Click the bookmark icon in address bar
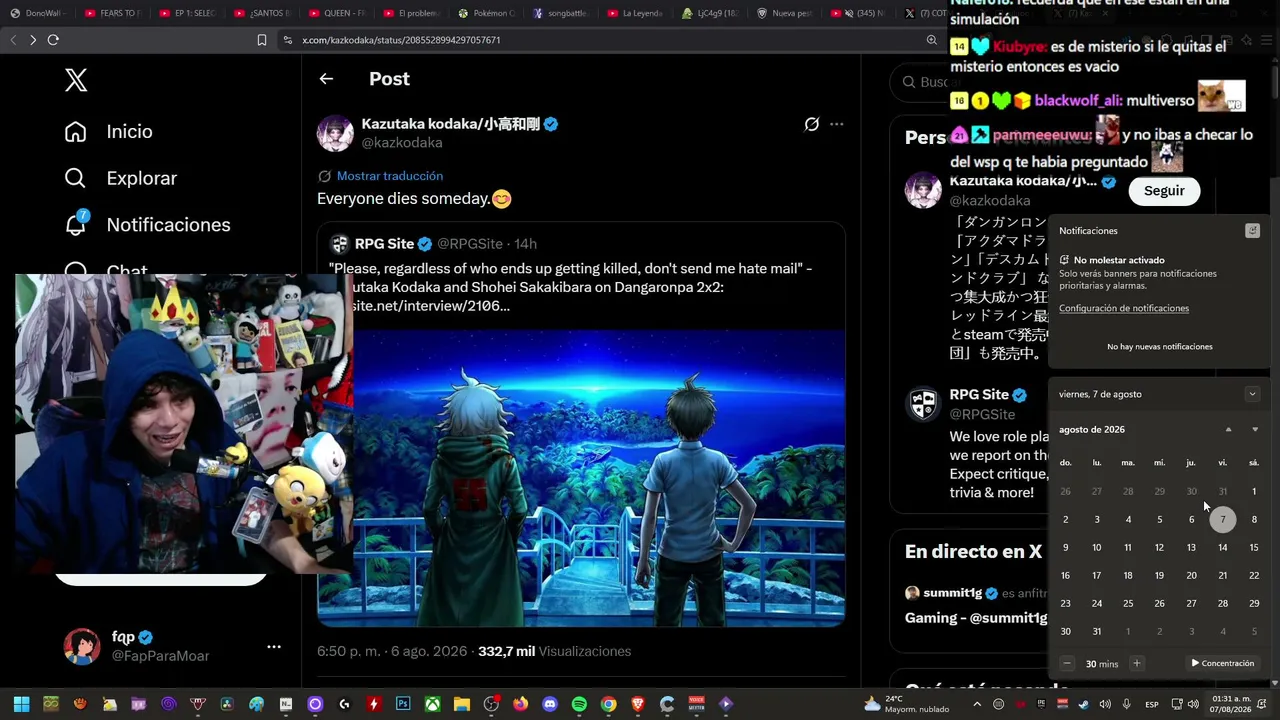The width and height of the screenshot is (1280, 720). [262, 40]
